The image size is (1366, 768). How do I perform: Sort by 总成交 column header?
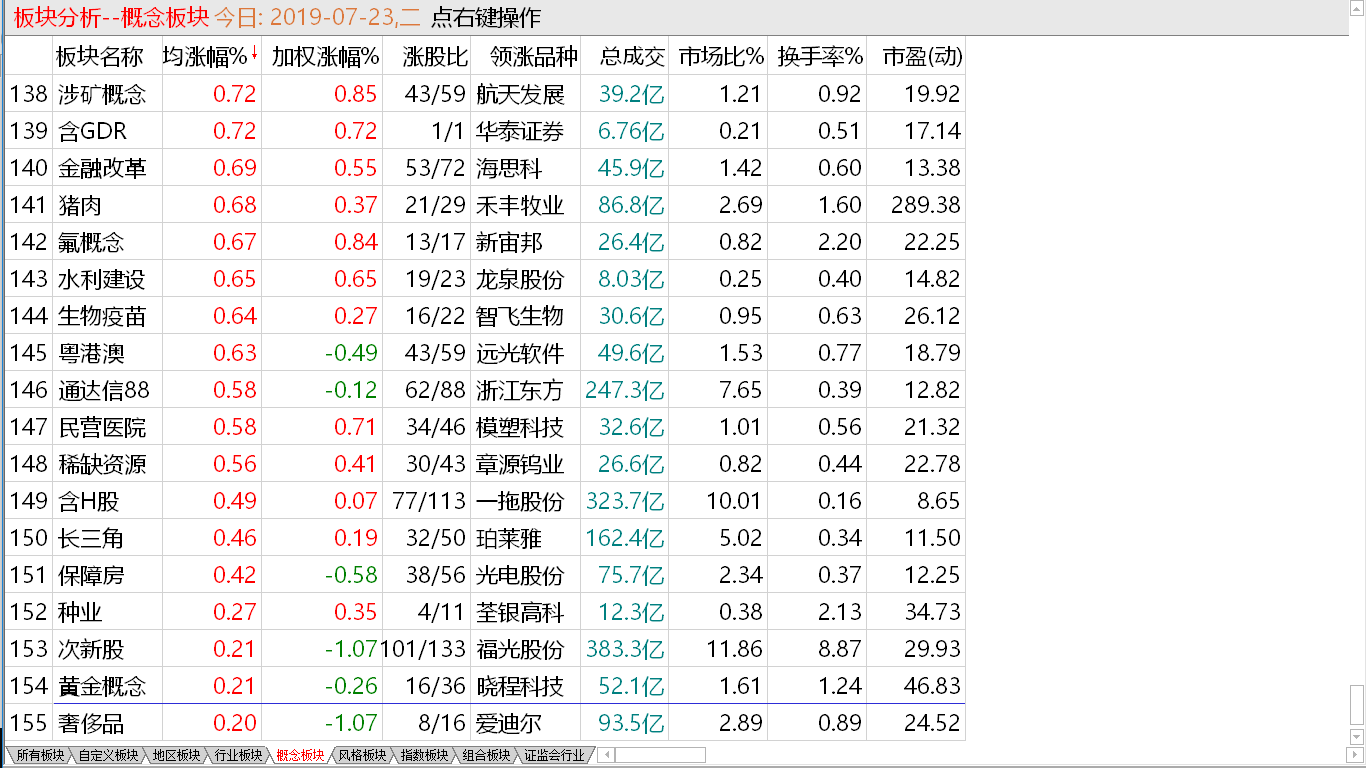click(x=632, y=56)
